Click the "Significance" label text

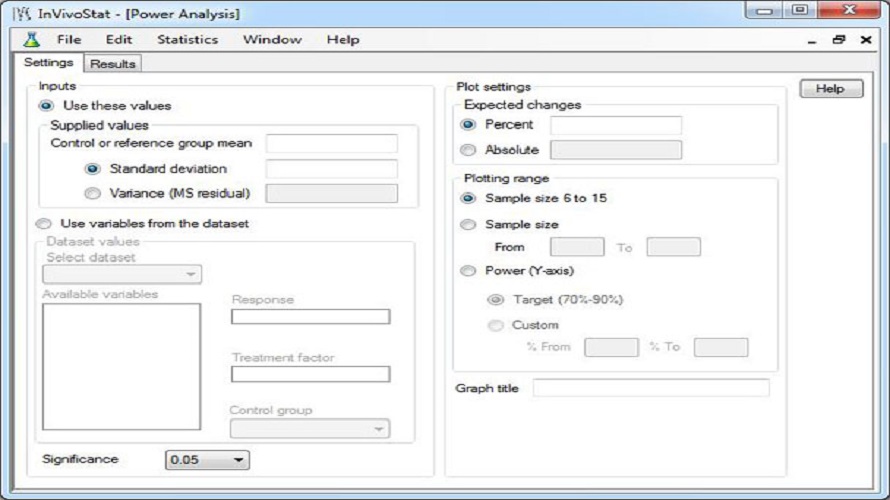coord(80,459)
